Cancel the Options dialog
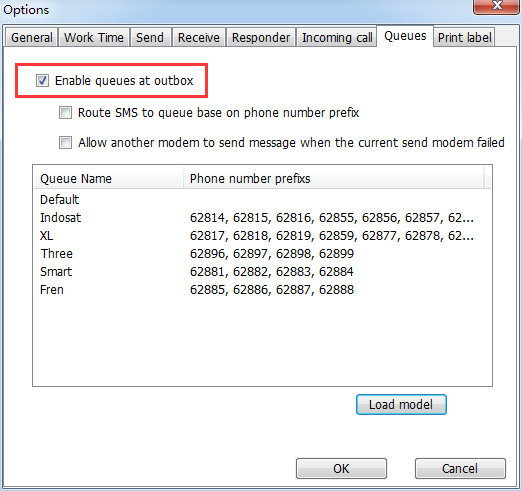Image resolution: width=522 pixels, height=491 pixels. tap(460, 468)
